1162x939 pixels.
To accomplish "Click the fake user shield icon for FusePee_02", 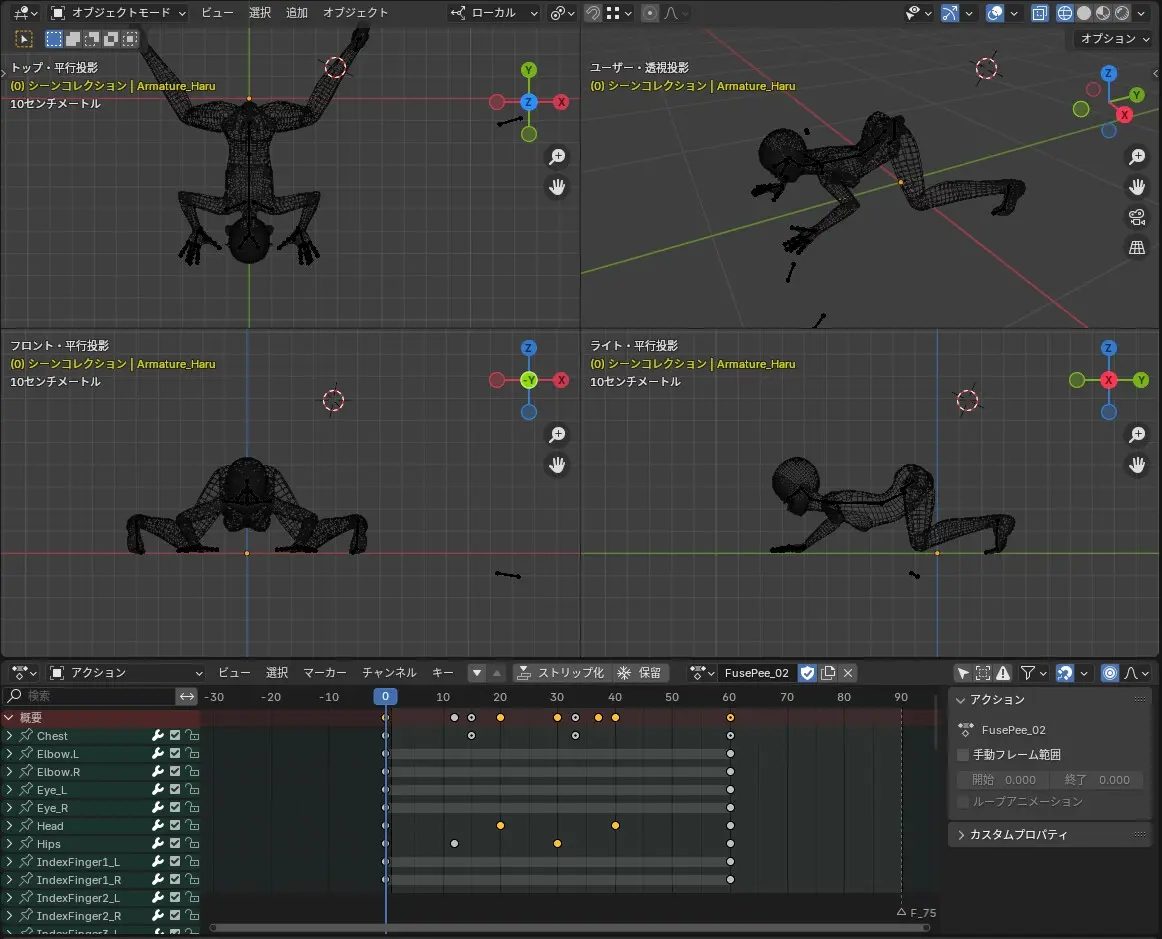I will pyautogui.click(x=808, y=673).
